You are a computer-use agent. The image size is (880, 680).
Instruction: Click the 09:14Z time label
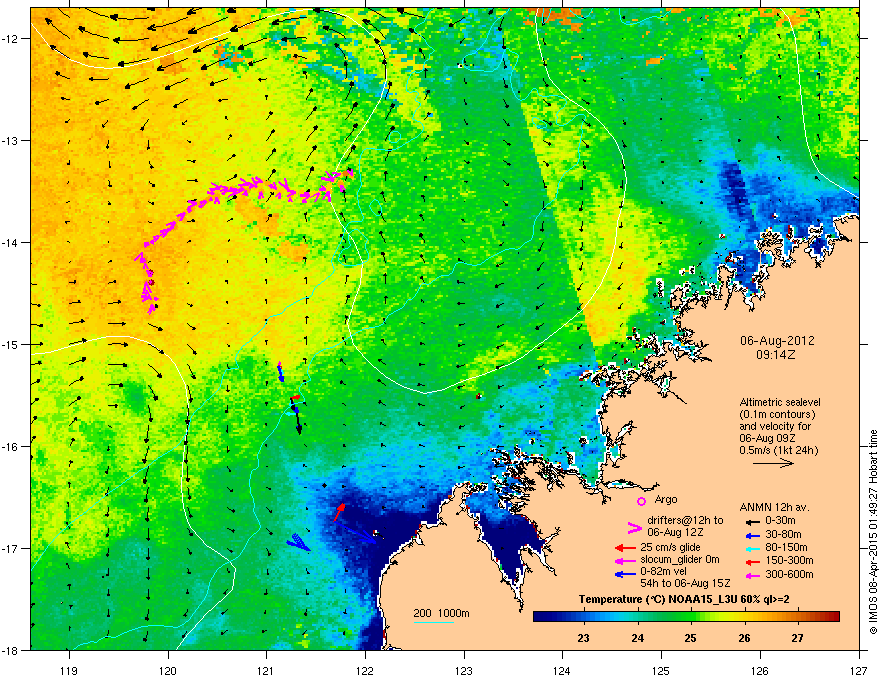click(776, 355)
